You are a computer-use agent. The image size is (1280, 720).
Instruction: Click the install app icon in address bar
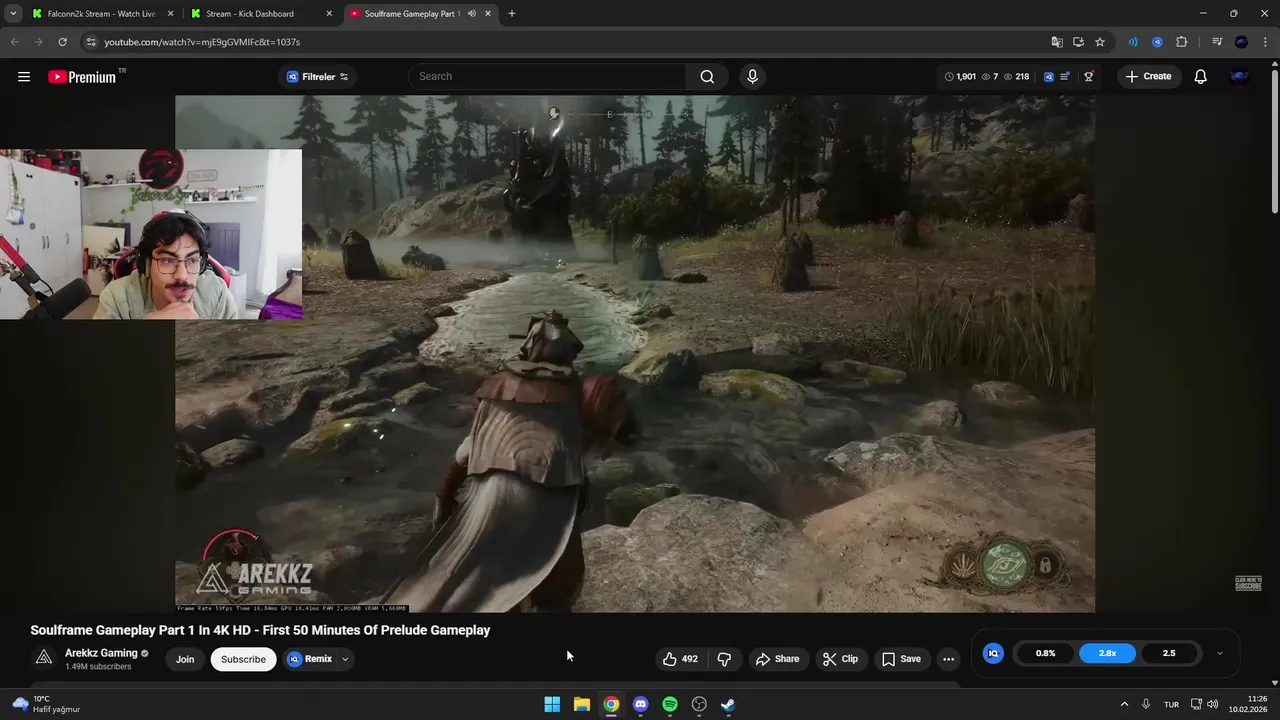tap(1078, 42)
